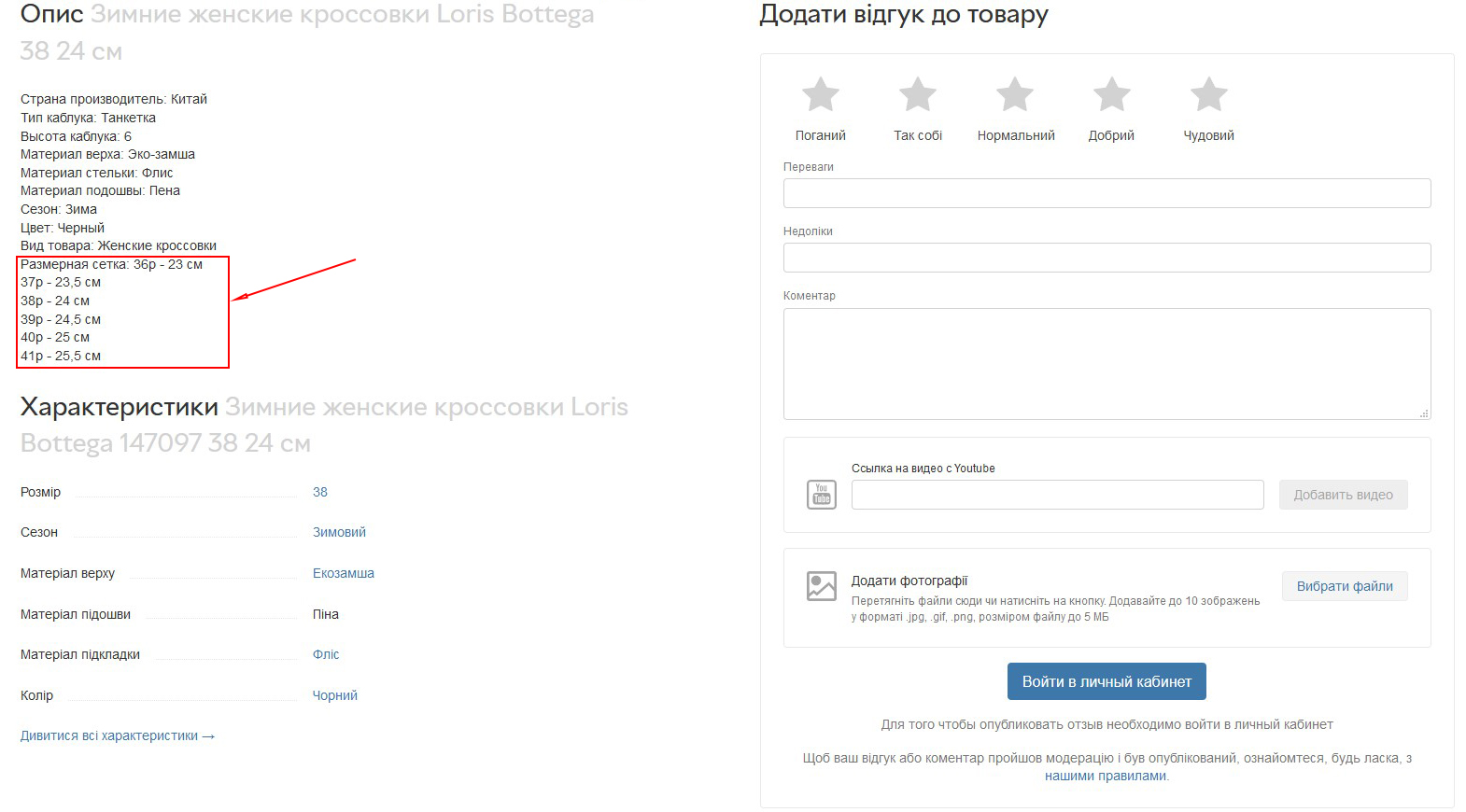Click the Вибрати файли button
This screenshot has height=812, width=1466.
[x=1345, y=586]
